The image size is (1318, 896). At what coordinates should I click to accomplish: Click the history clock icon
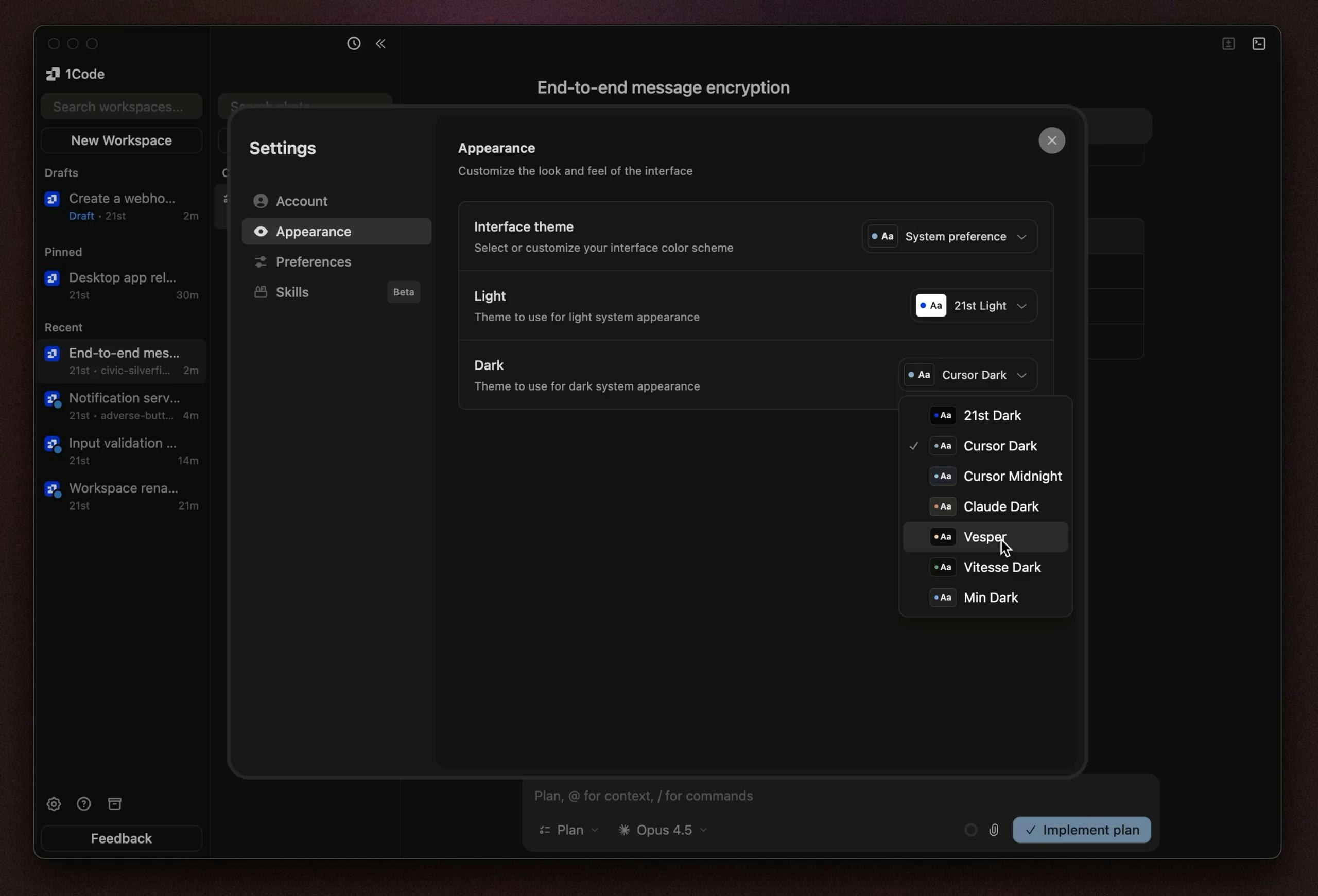tap(353, 43)
